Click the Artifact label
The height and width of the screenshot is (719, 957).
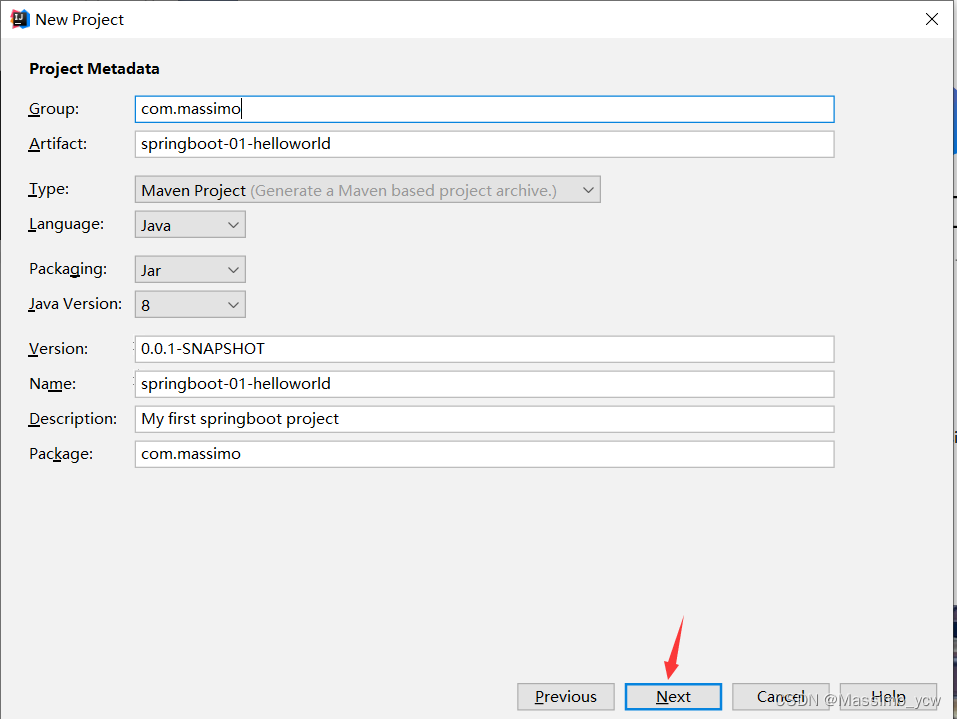(58, 144)
